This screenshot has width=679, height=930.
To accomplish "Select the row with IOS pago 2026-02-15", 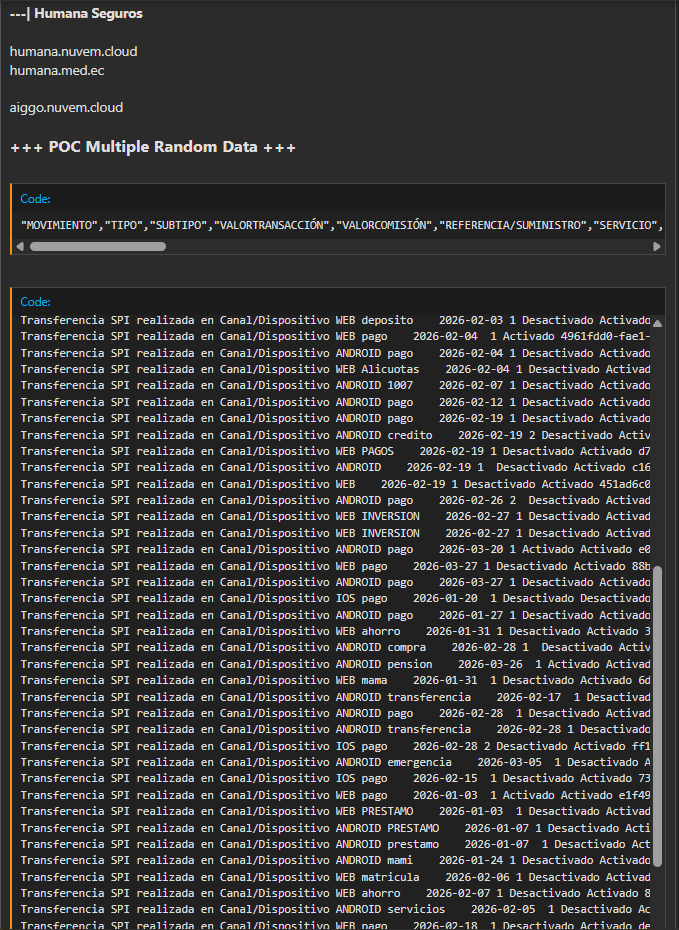I will (x=336, y=778).
